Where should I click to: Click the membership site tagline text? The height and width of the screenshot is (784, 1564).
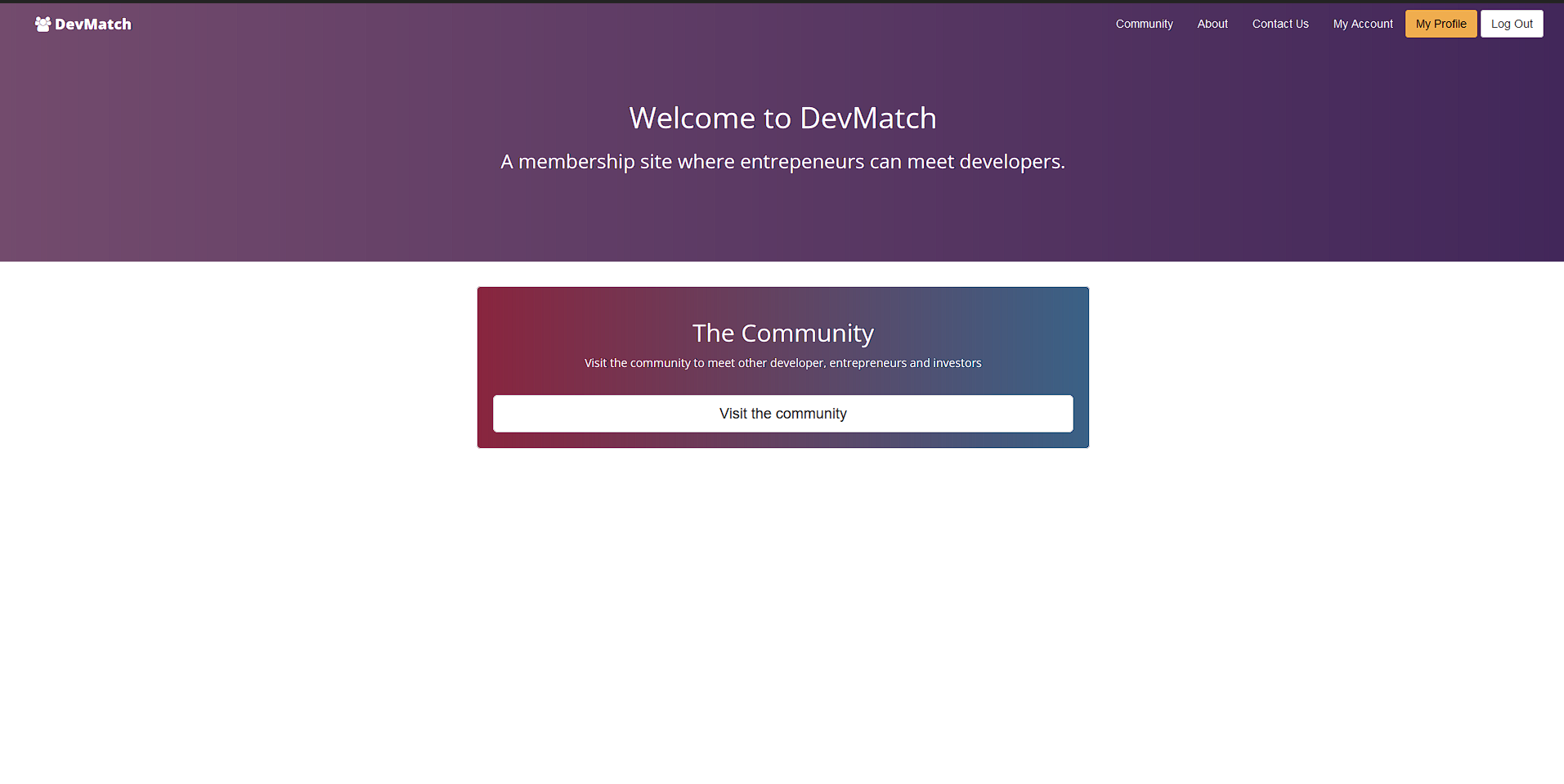782,161
